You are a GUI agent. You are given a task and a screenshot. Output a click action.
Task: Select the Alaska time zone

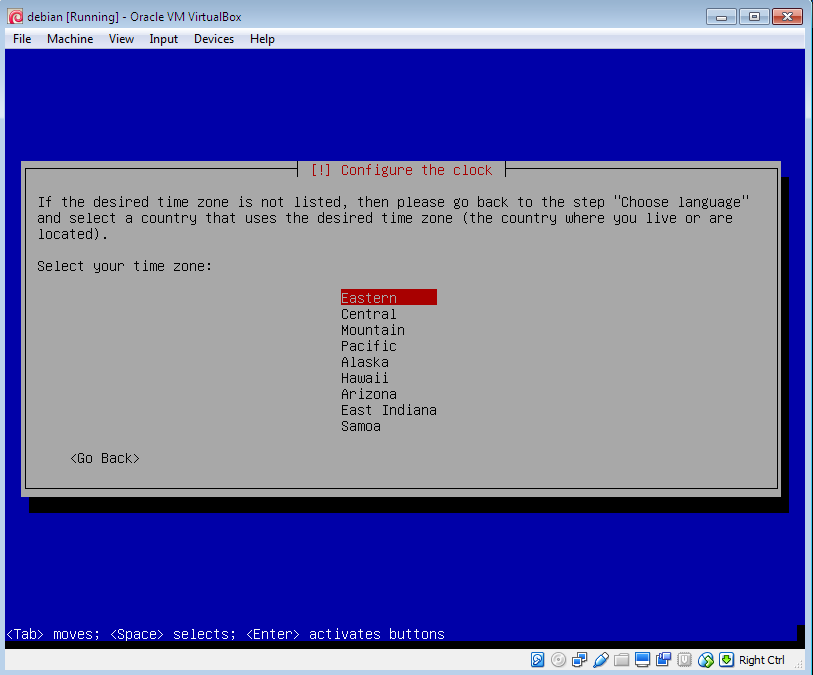pyautogui.click(x=365, y=362)
